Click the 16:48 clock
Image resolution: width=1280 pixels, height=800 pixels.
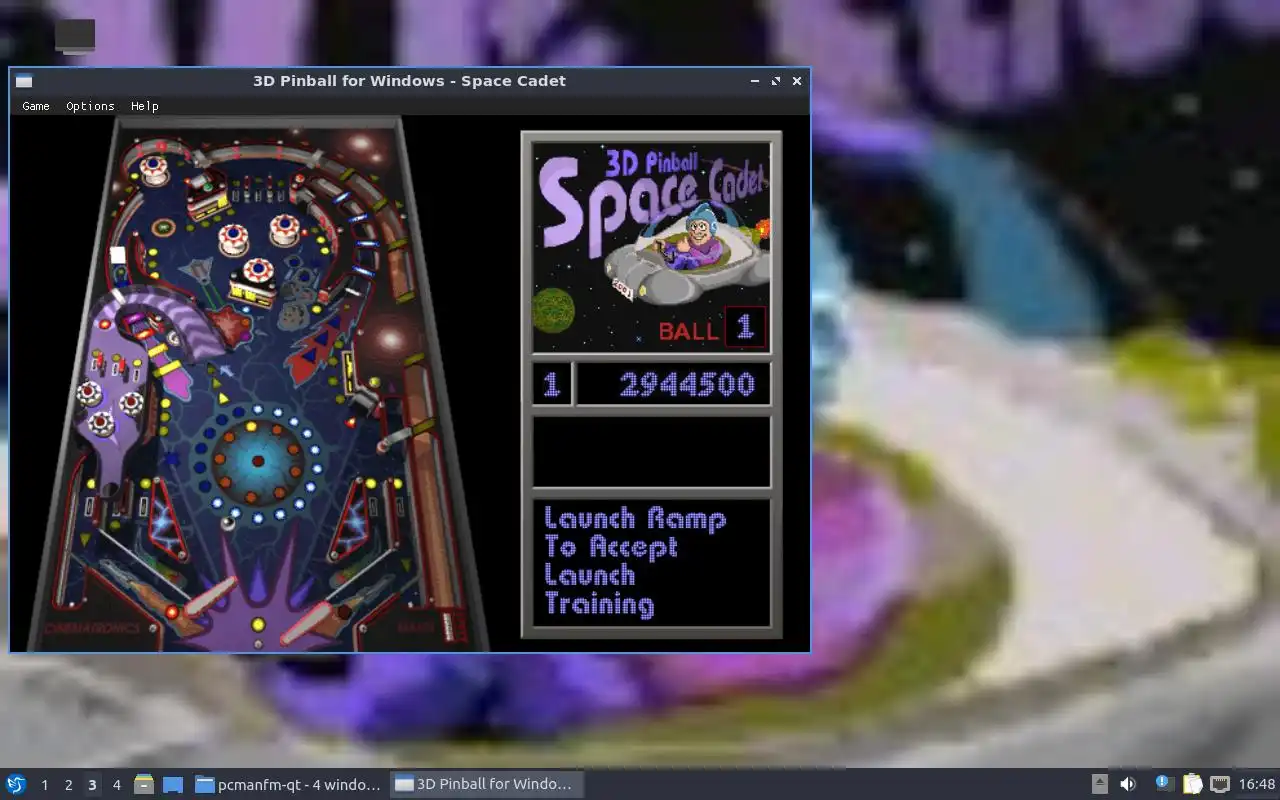point(1257,784)
